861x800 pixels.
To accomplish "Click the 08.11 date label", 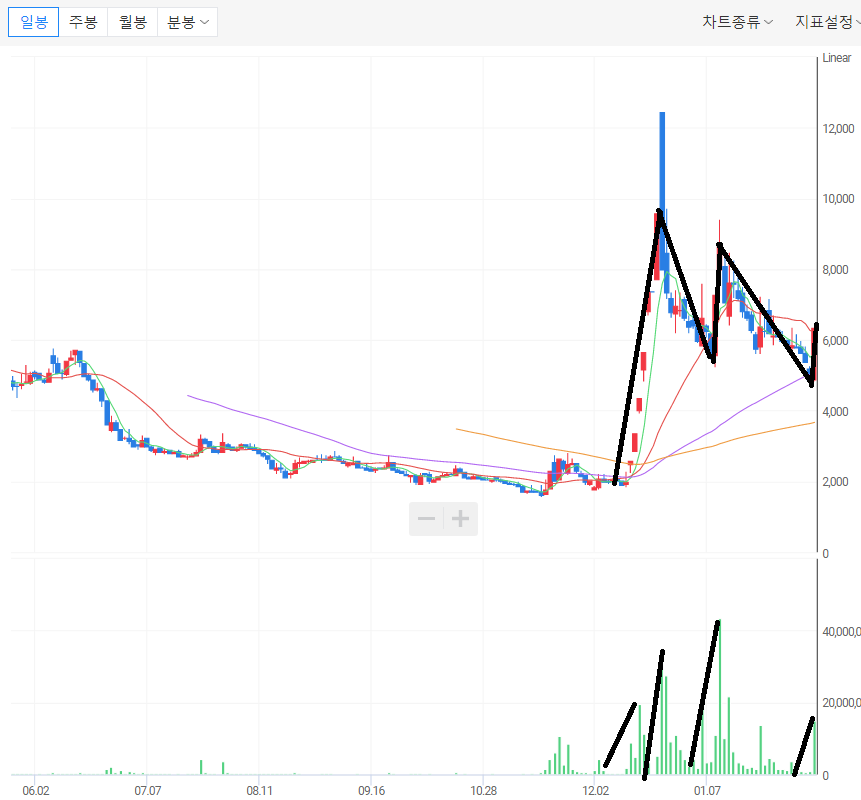I will (x=259, y=791).
